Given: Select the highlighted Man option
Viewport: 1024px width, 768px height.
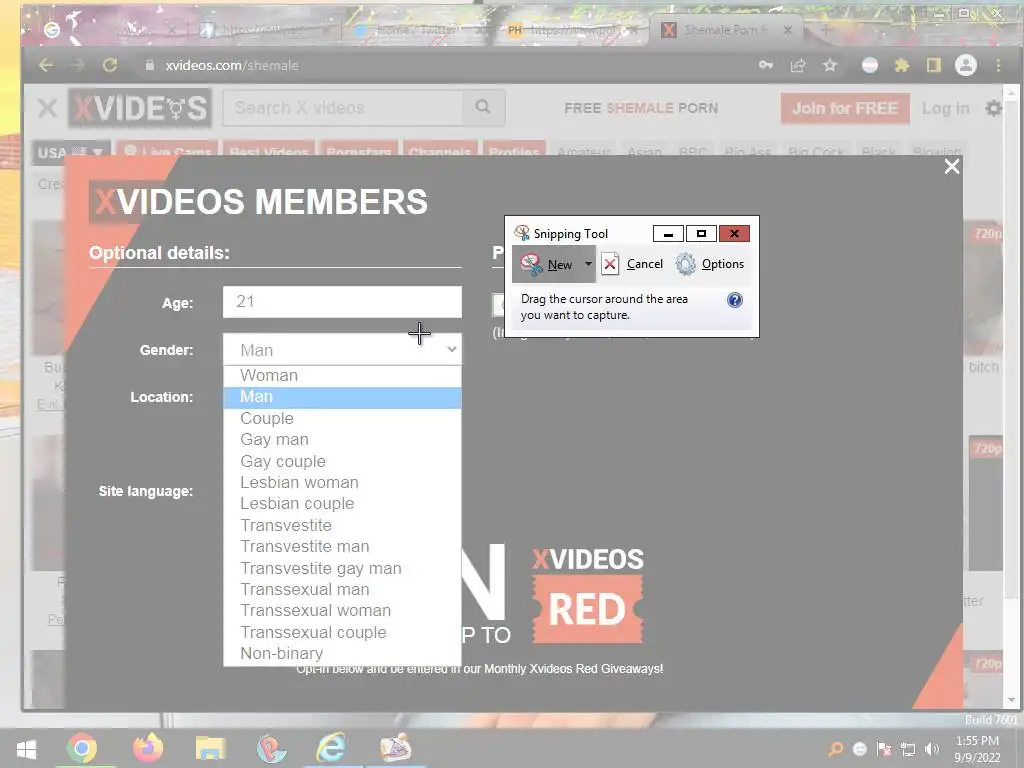Looking at the screenshot, I should point(342,397).
